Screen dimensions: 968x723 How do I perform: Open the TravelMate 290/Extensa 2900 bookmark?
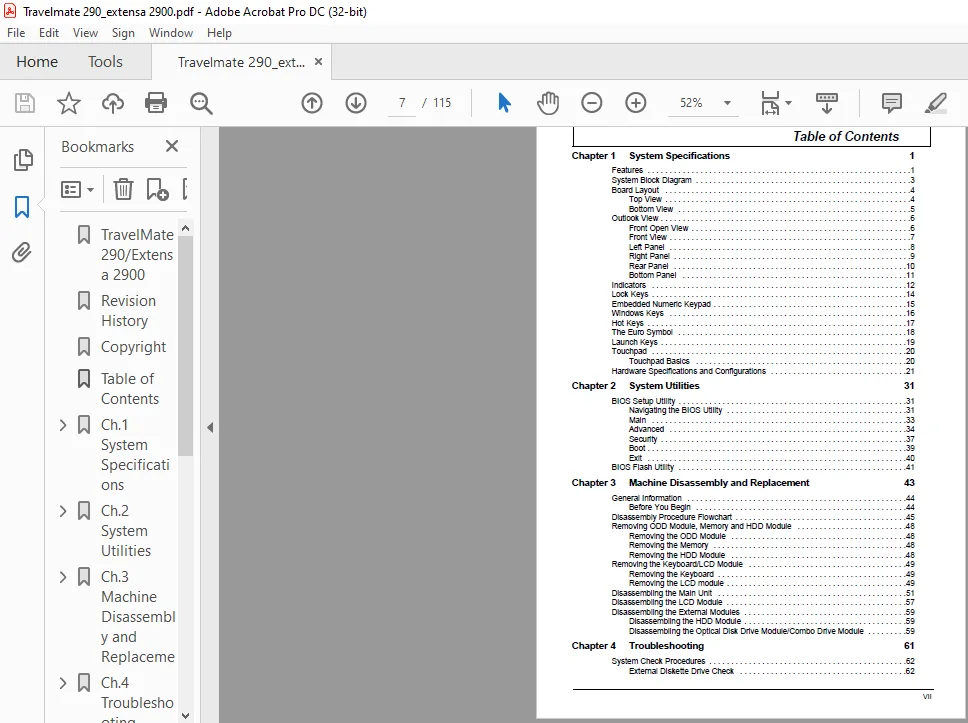(x=137, y=254)
